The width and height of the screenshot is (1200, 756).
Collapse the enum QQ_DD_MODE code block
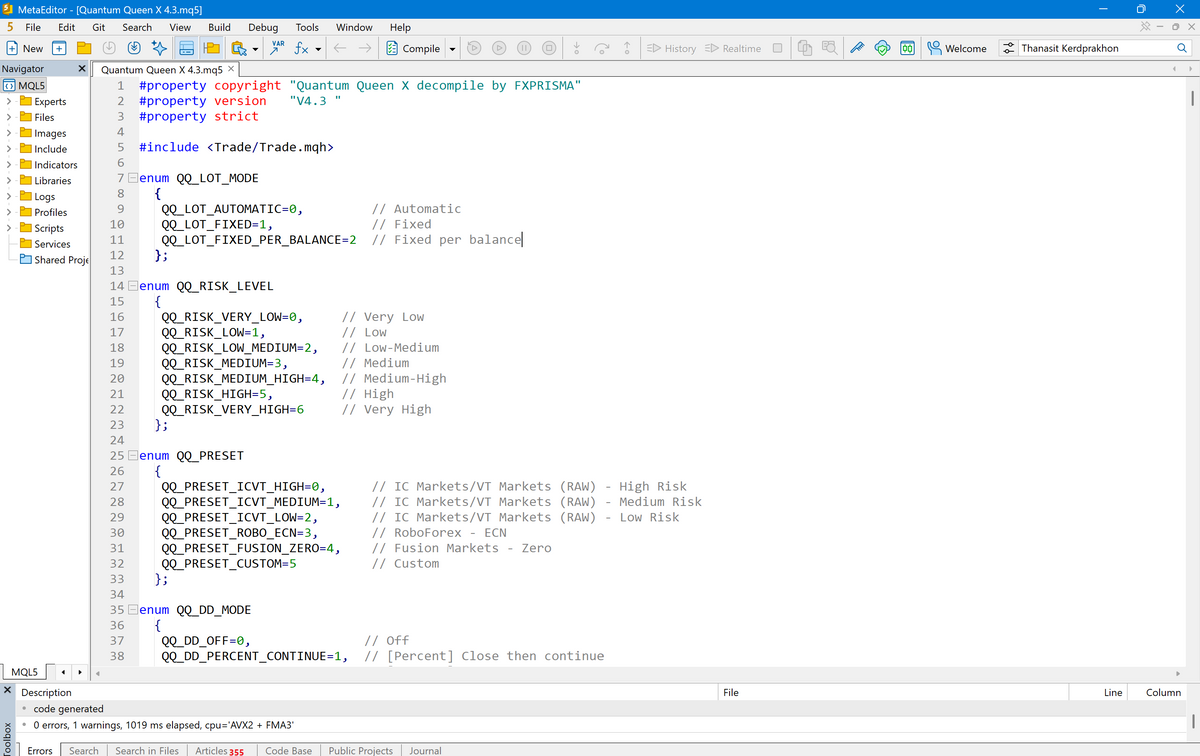pyautogui.click(x=133, y=609)
